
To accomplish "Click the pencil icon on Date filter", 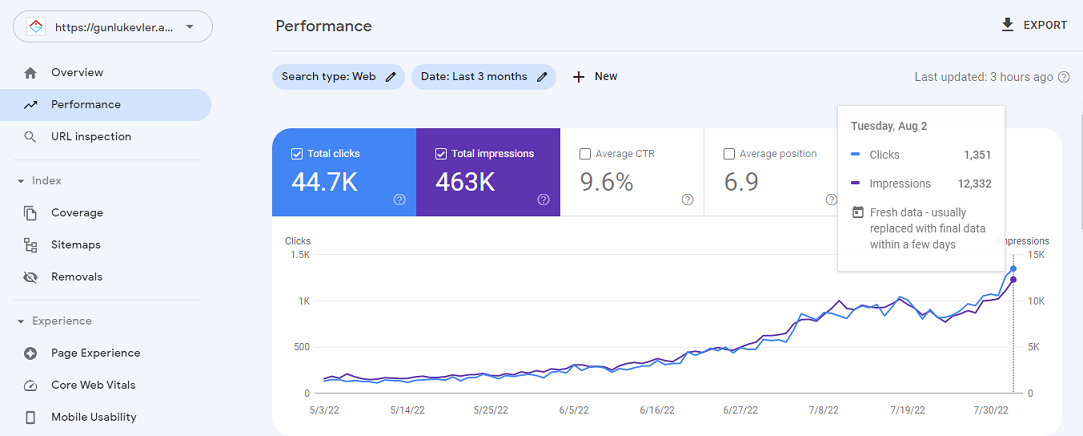I will coord(542,77).
